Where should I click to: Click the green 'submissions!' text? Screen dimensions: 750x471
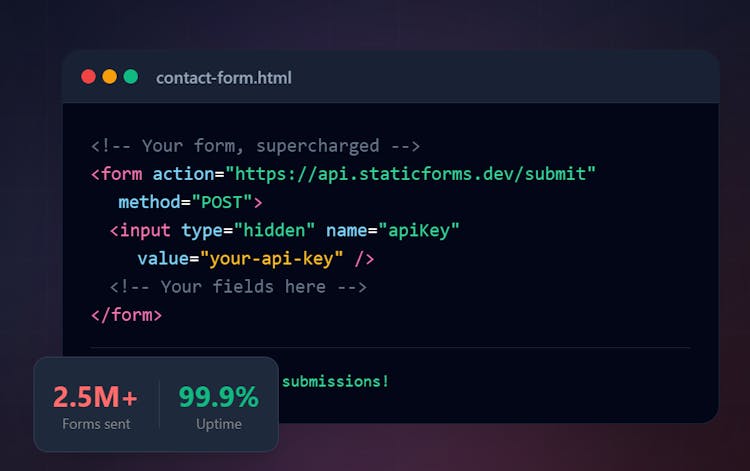(x=335, y=381)
